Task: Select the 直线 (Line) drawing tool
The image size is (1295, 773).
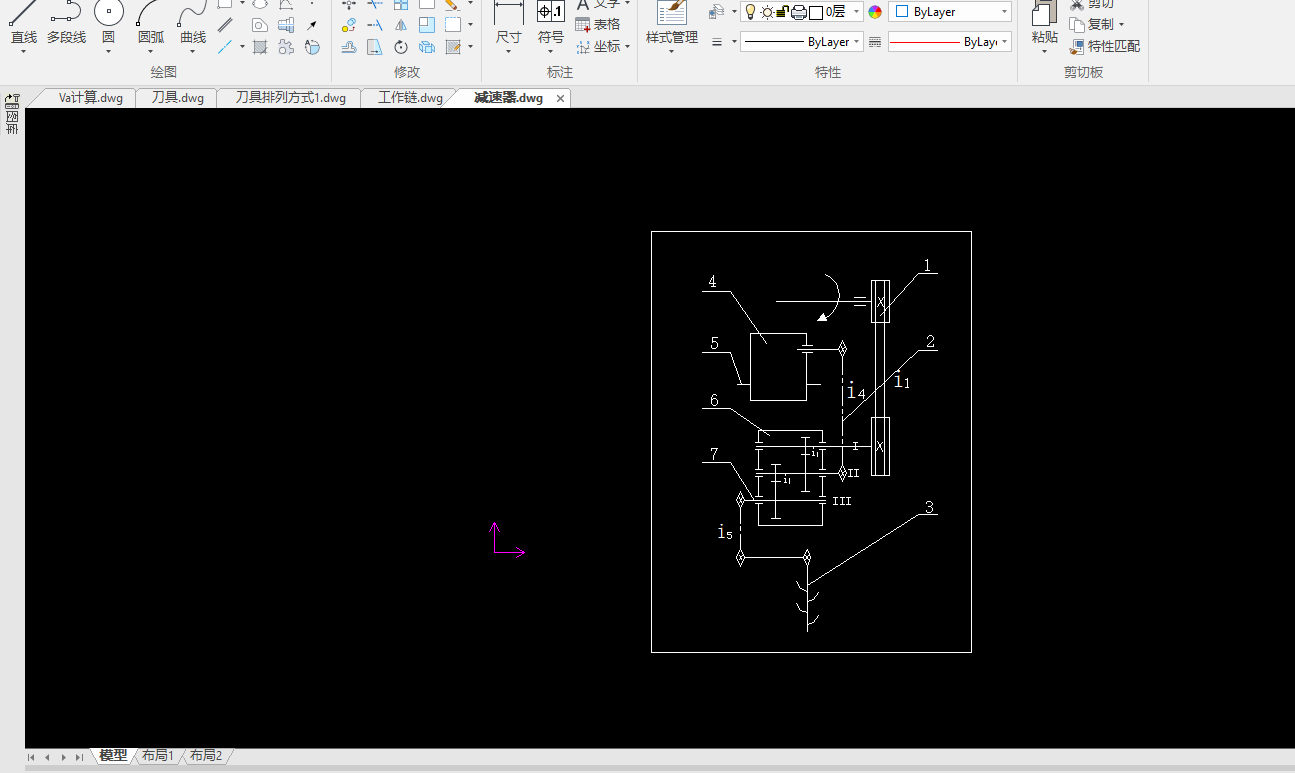Action: click(23, 24)
